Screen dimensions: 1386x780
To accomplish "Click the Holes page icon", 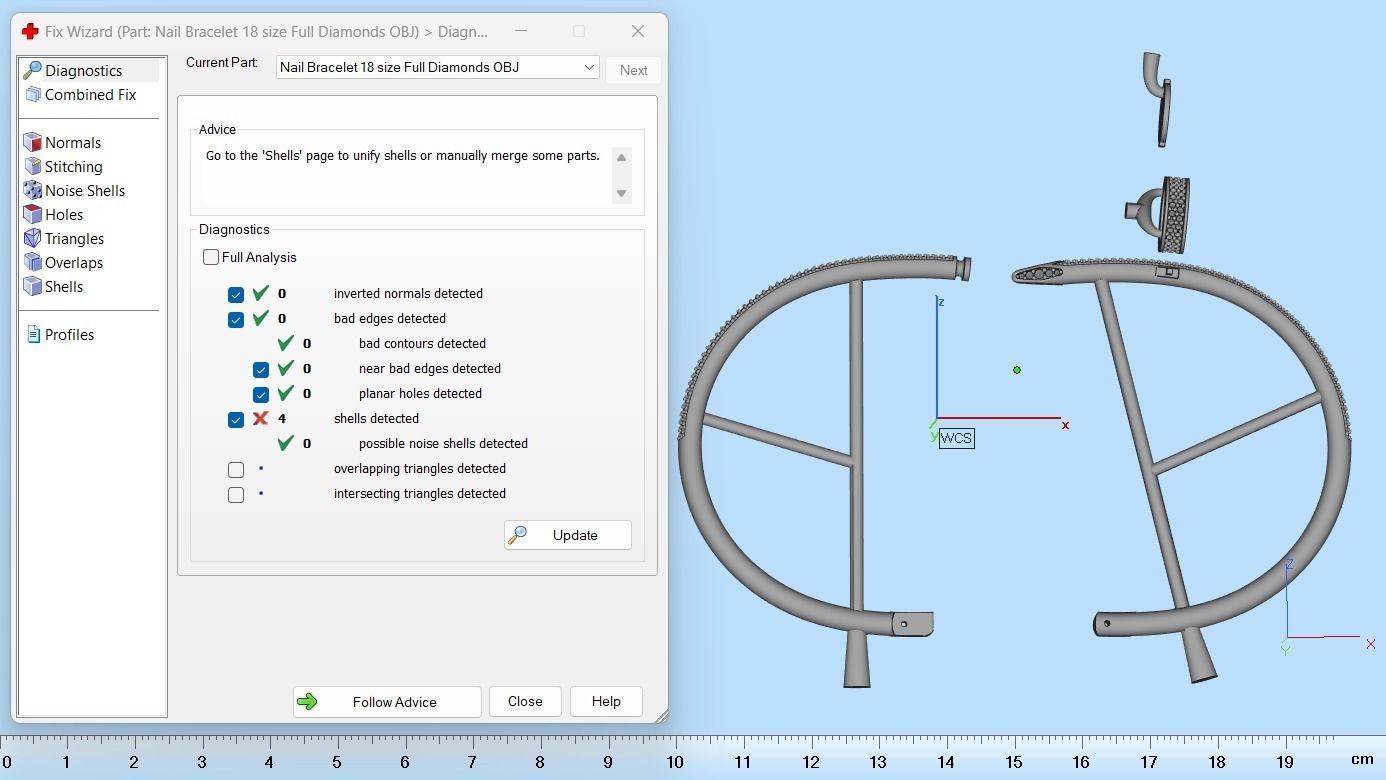I will 32,214.
